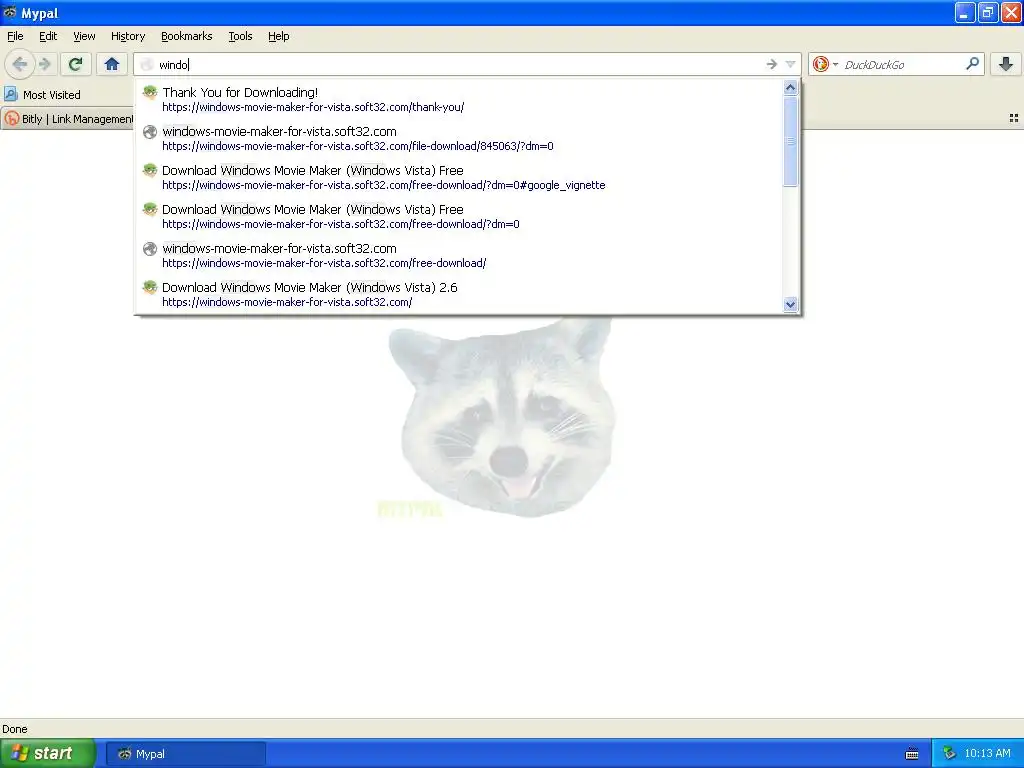Click the favicon of 'Thank You for Downloading!'
Viewport: 1024px width, 768px height.
pos(150,92)
